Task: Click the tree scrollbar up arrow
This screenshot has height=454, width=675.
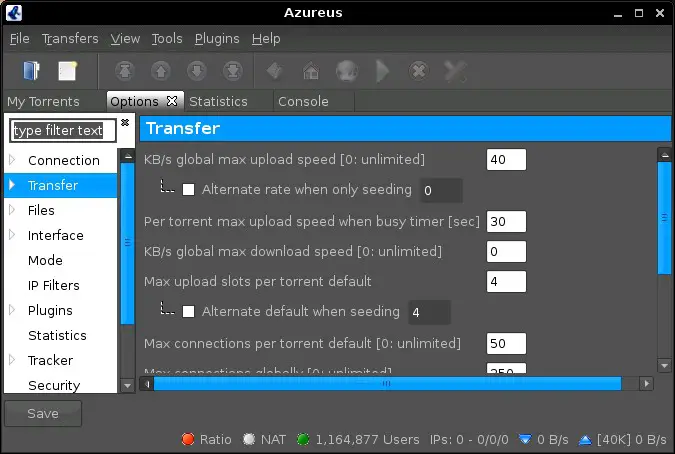Action: point(127,156)
